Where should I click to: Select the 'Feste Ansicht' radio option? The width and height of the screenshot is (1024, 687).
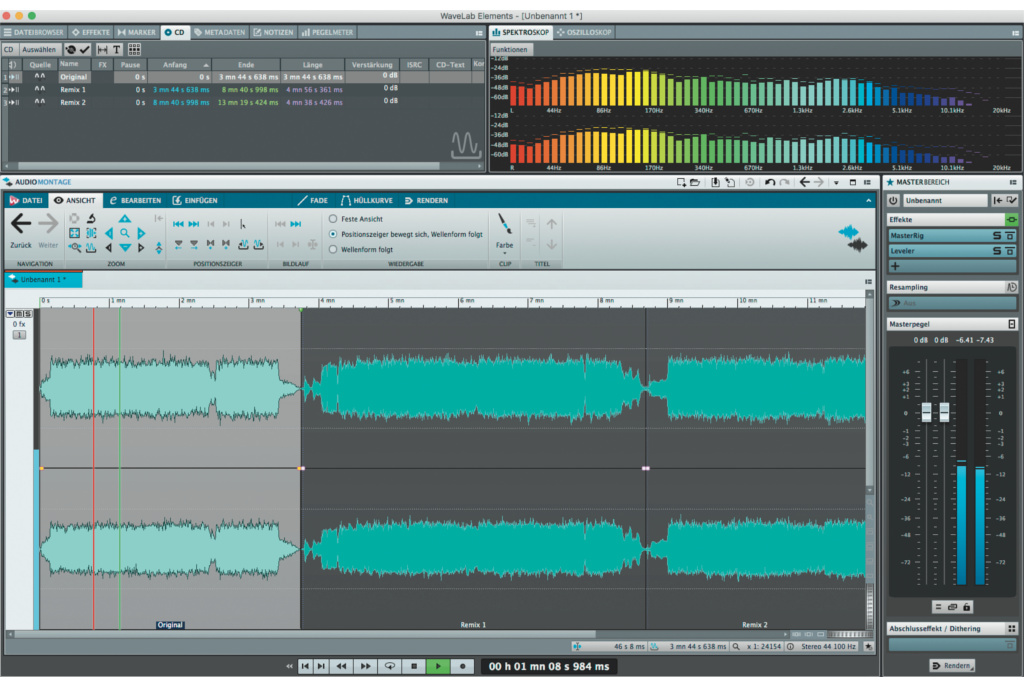[333, 218]
